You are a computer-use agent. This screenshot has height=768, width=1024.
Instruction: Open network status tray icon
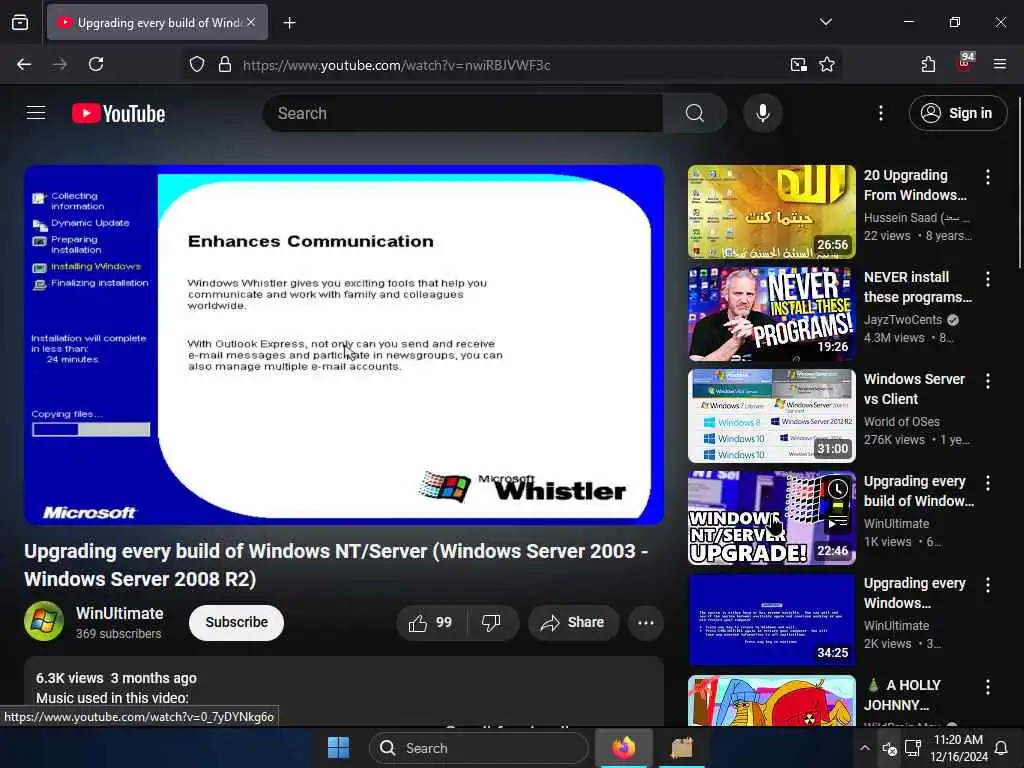click(889, 748)
